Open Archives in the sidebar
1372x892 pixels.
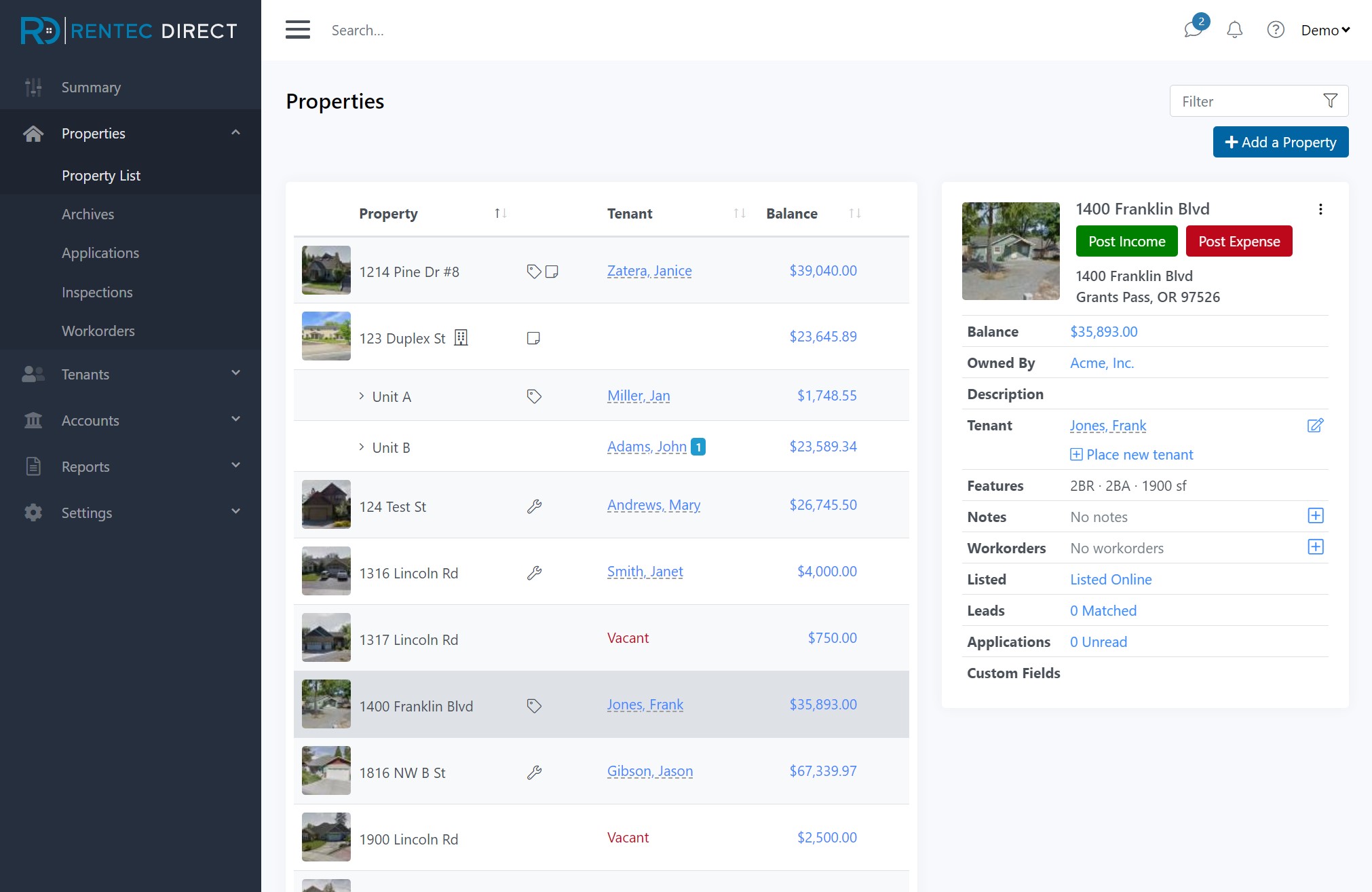coord(88,214)
